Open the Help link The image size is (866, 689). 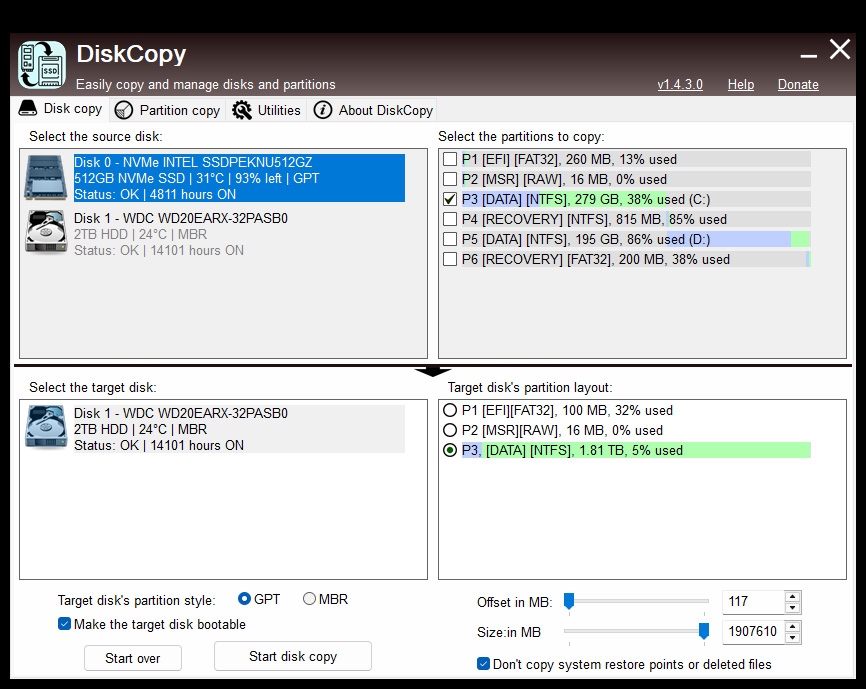741,84
